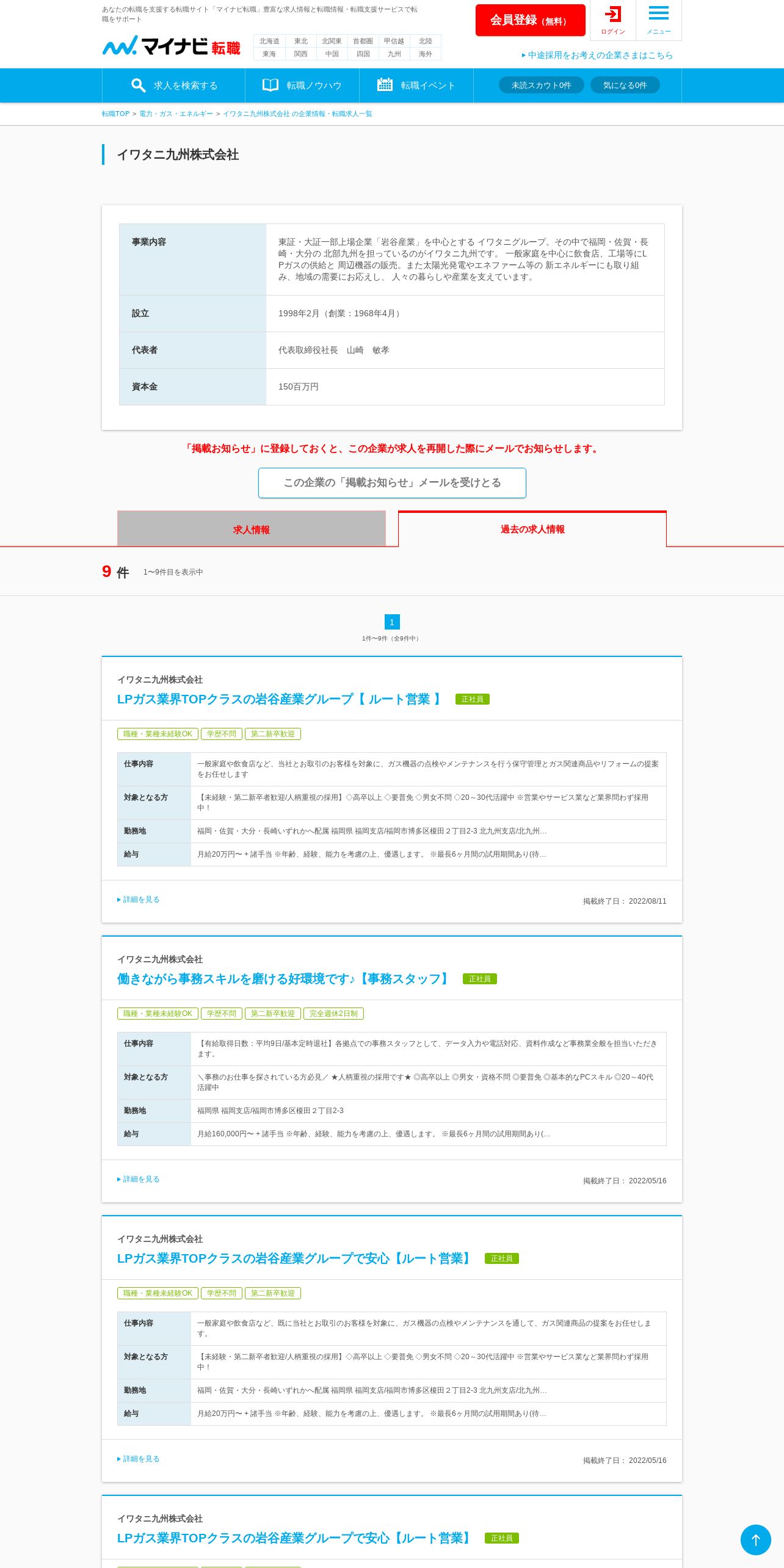Screen dimensions: 784x1568
Task: Open 詳細を見る for 2022/08/11 listing
Action: [x=139, y=900]
